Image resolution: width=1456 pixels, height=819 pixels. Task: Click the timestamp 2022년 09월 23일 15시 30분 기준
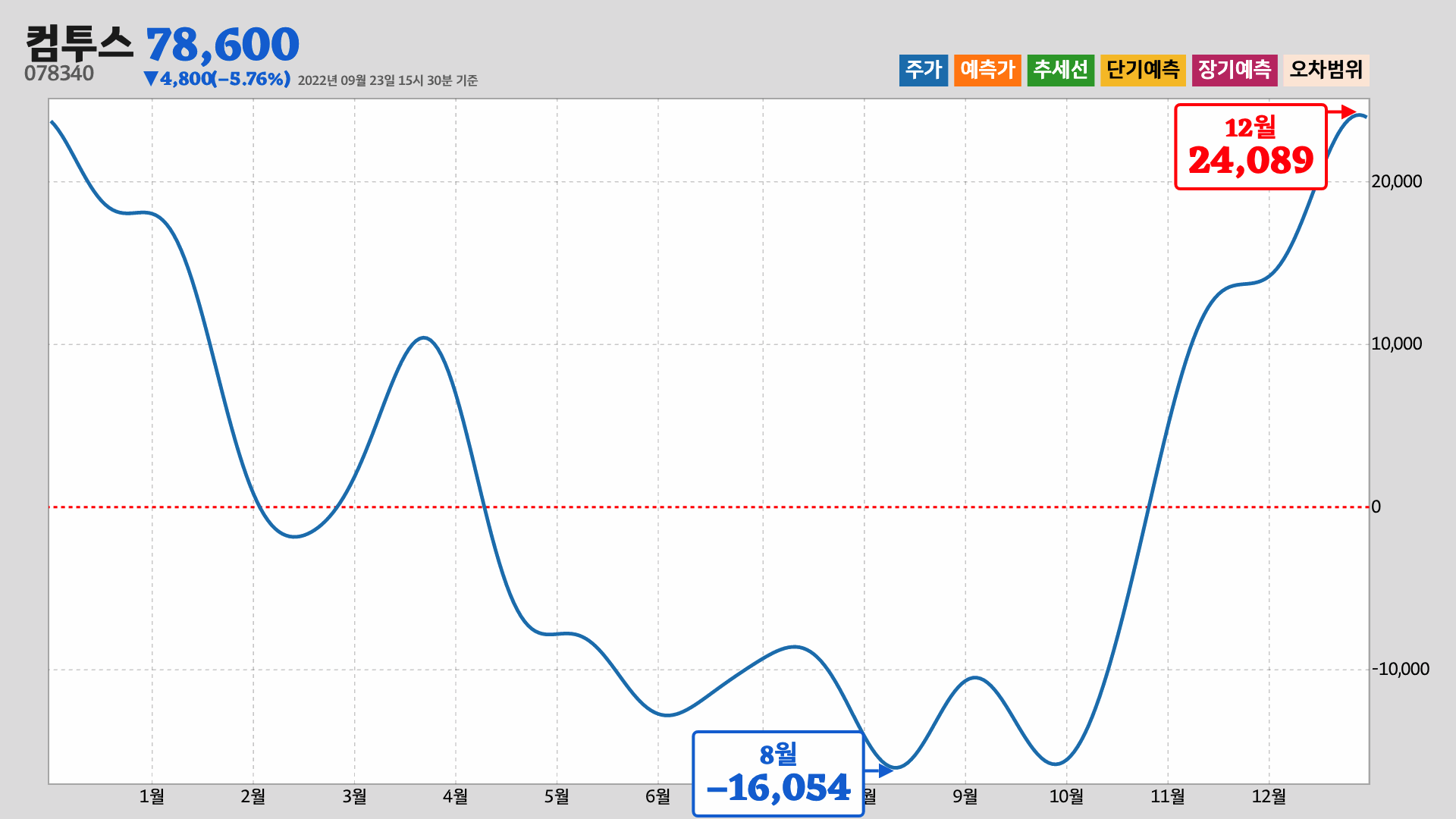pyautogui.click(x=388, y=80)
